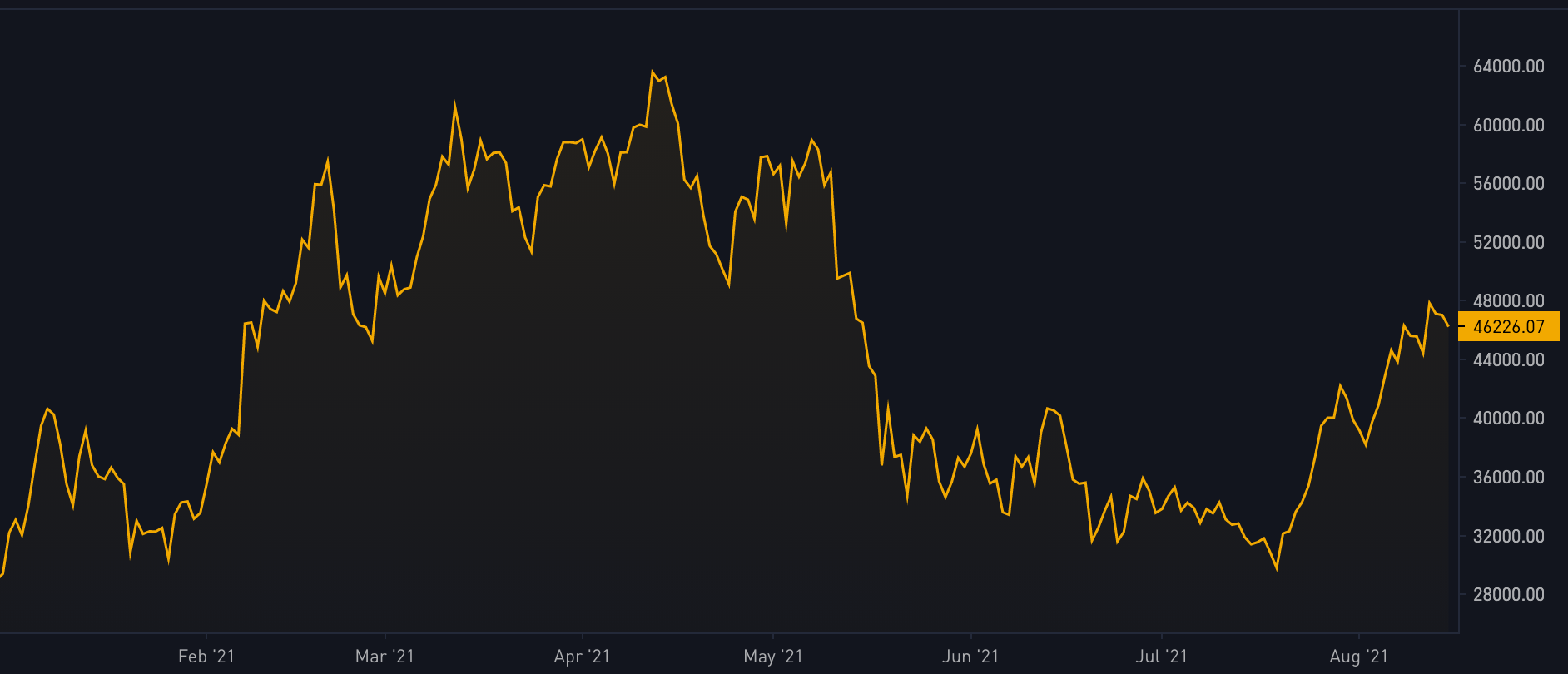Select the 36000.00 price level label
This screenshot has width=1568, height=674.
pyautogui.click(x=1508, y=478)
